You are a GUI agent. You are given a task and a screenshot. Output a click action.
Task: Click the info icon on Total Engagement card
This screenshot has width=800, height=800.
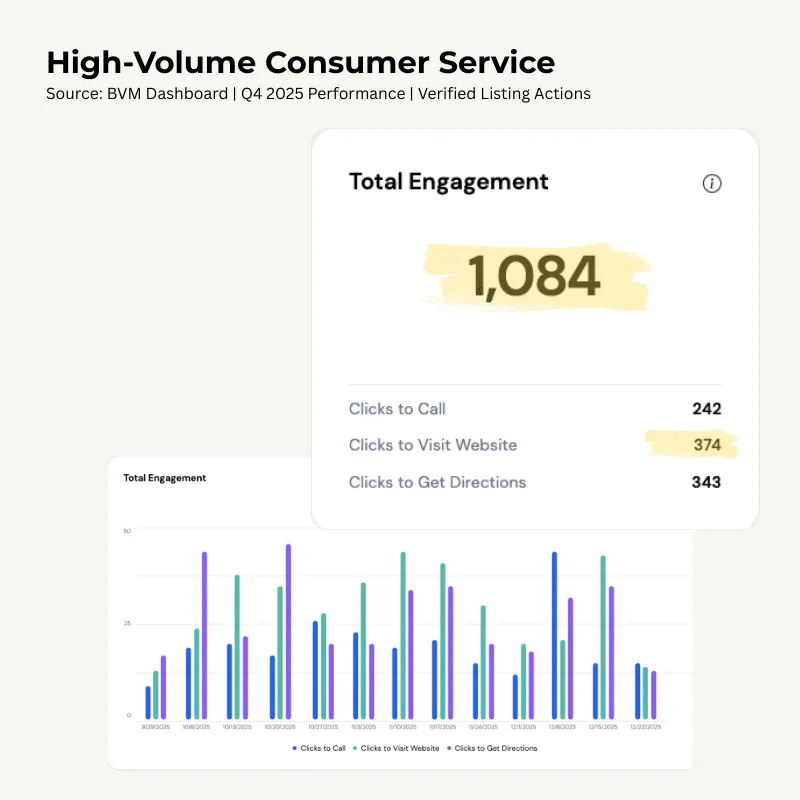click(x=711, y=184)
